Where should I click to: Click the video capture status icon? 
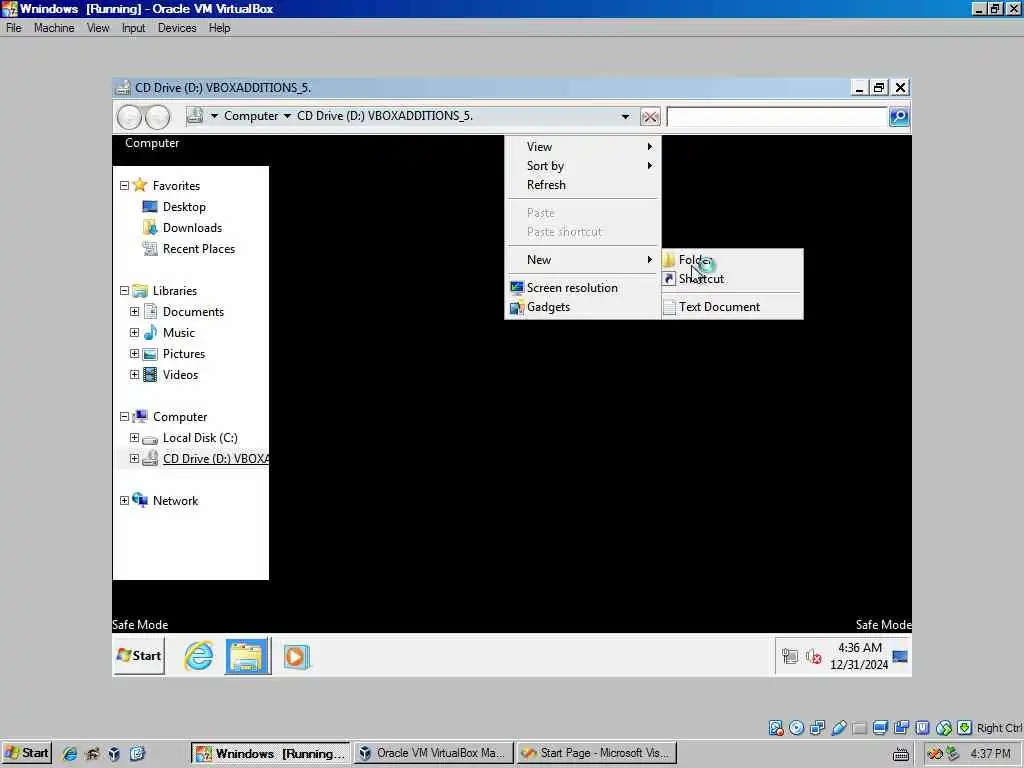coord(901,728)
